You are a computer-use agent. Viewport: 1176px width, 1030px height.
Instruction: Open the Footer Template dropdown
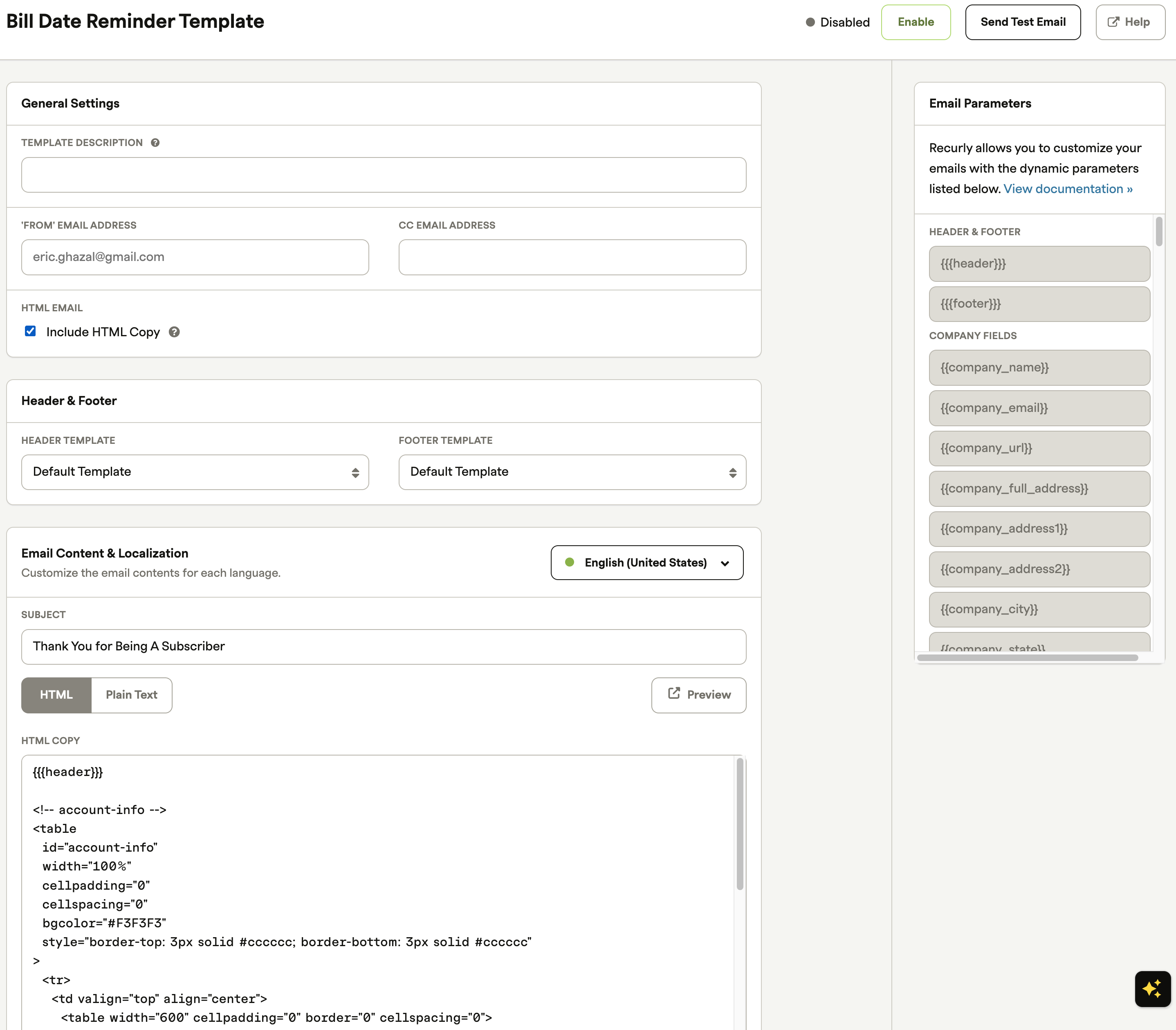(572, 472)
